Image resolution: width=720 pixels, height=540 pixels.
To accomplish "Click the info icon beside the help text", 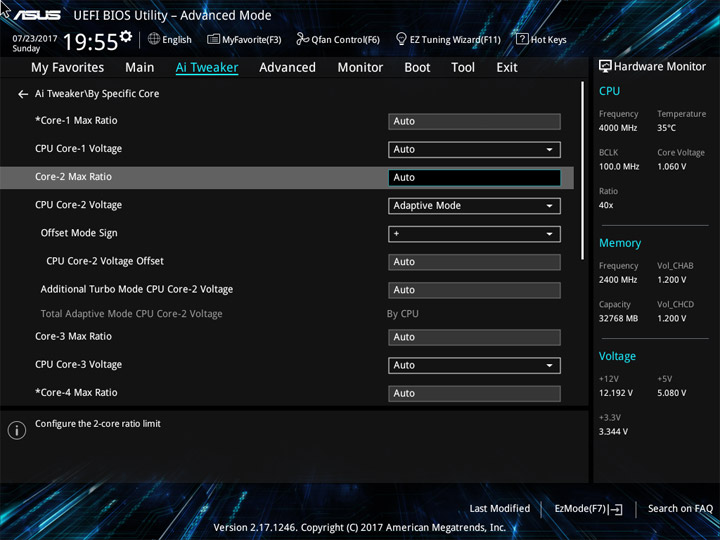I will [x=17, y=430].
